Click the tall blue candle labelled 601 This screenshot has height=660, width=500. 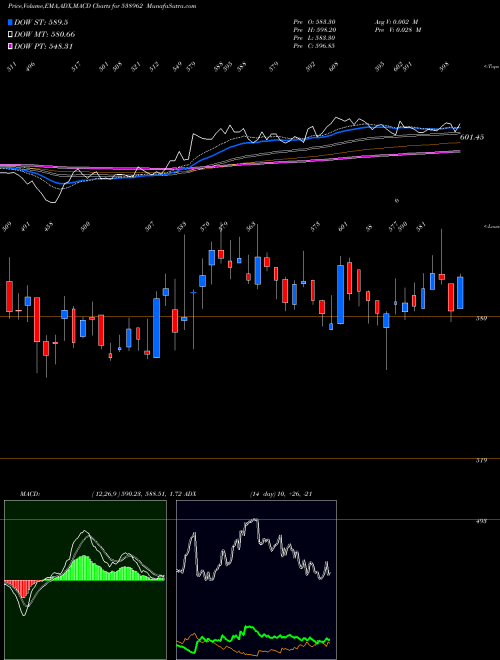340,294
